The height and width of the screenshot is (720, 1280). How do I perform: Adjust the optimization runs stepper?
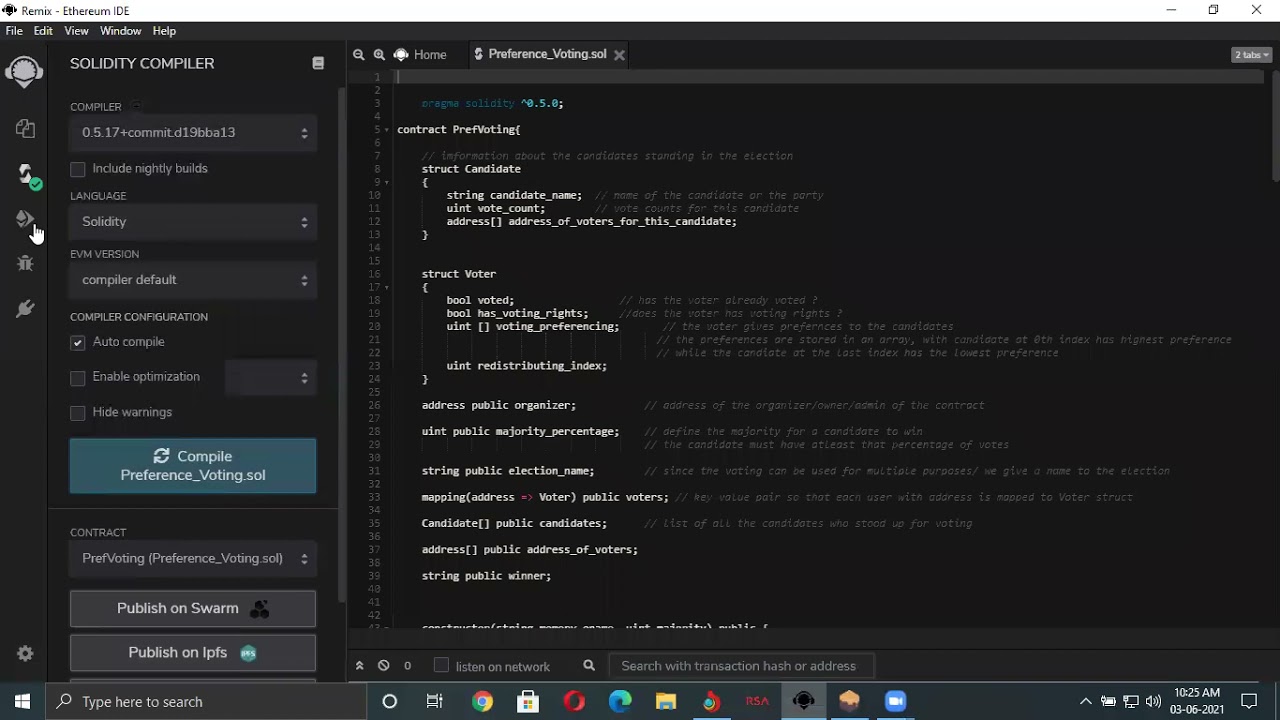(270, 378)
